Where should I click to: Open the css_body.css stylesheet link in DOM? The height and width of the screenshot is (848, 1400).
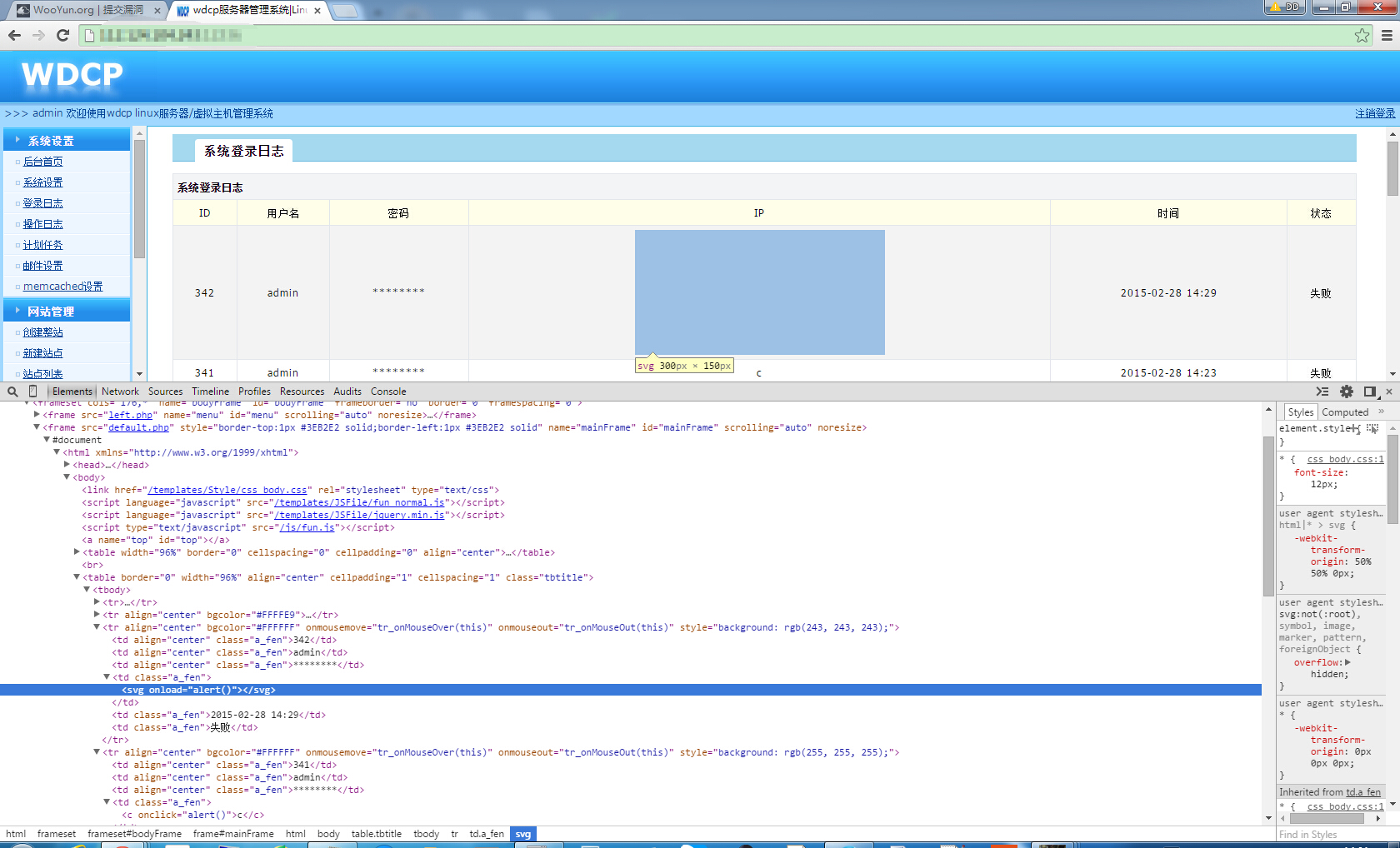227,490
